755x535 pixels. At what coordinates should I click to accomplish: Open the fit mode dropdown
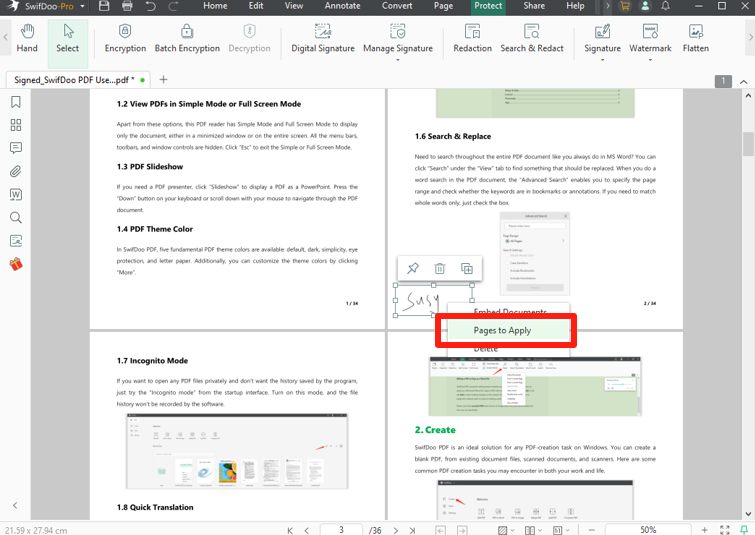(567, 530)
